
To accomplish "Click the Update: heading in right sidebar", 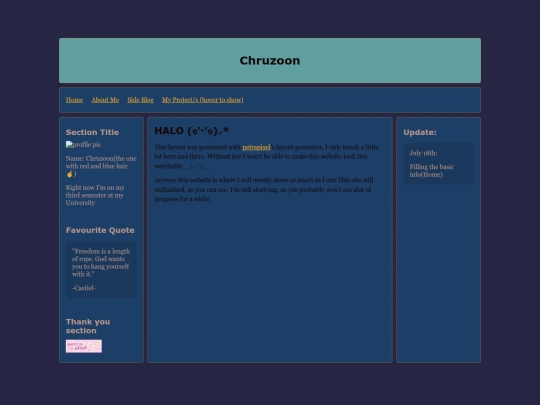I will pos(420,132).
